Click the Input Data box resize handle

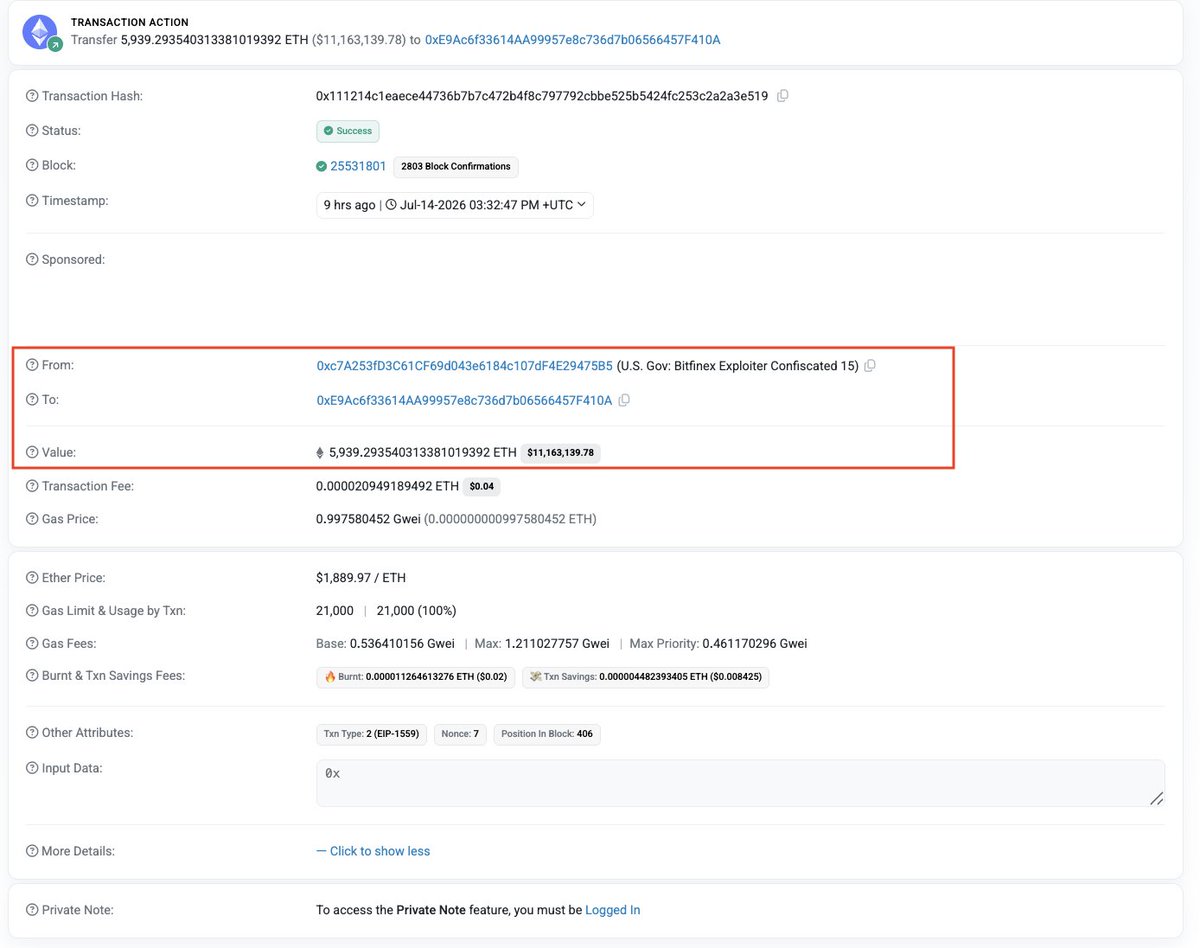coord(1156,798)
